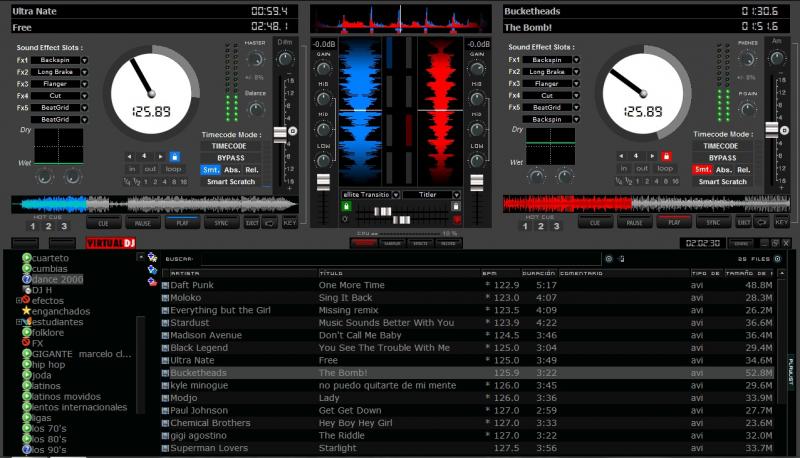This screenshot has width=800, height=458.
Task: Click the VirtualDJ logo
Action: (111, 243)
